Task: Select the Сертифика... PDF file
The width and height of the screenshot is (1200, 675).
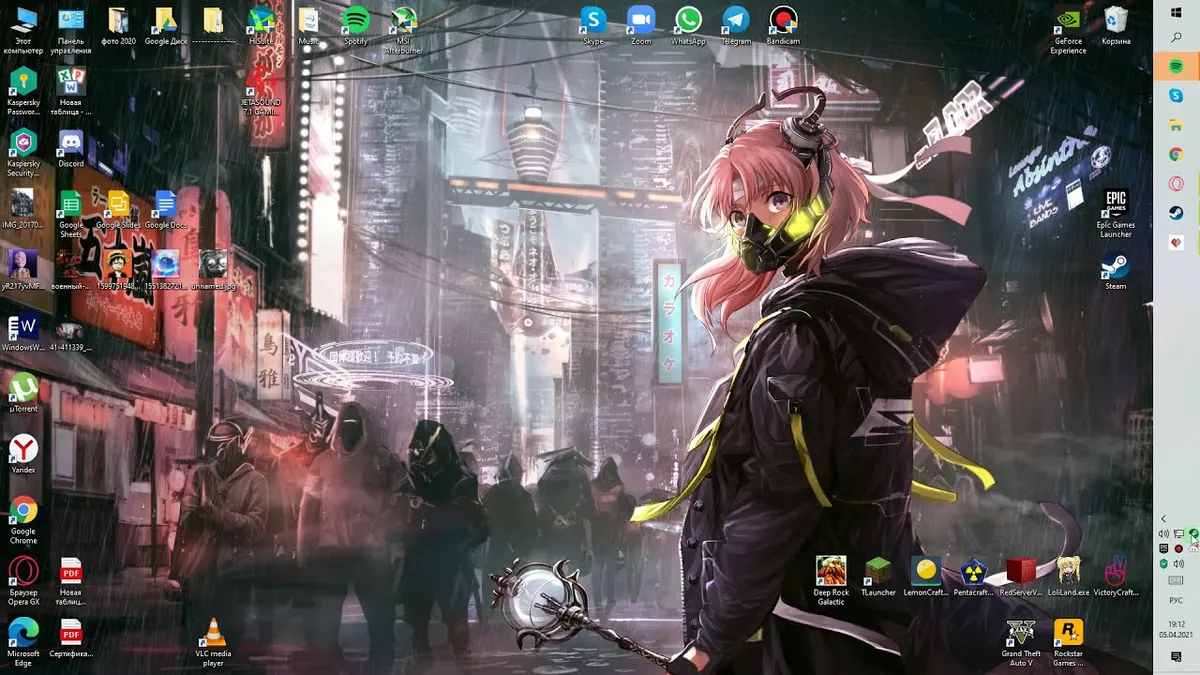Action: [x=70, y=638]
